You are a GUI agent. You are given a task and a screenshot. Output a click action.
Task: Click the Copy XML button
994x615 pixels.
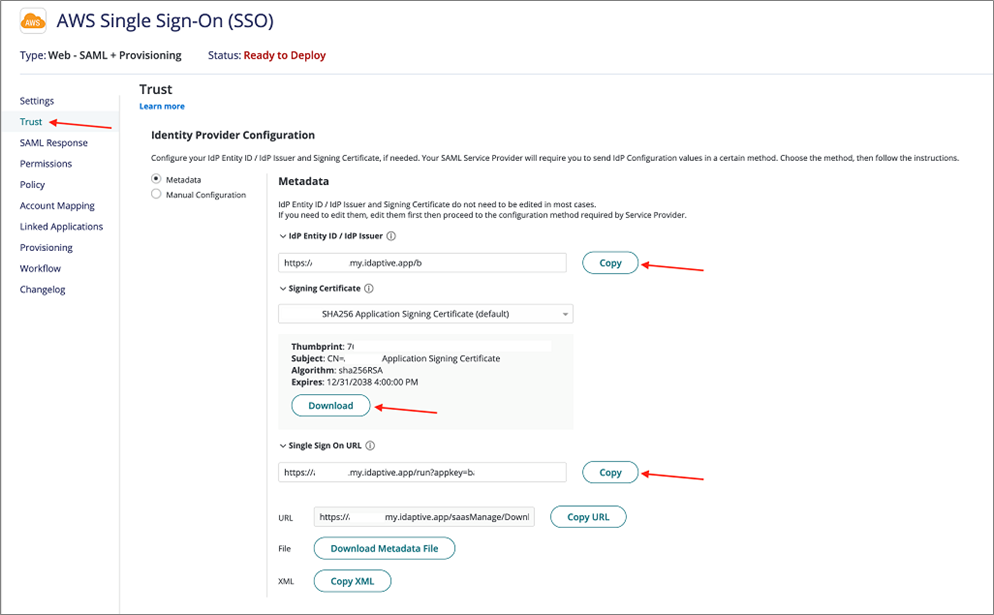(x=352, y=581)
